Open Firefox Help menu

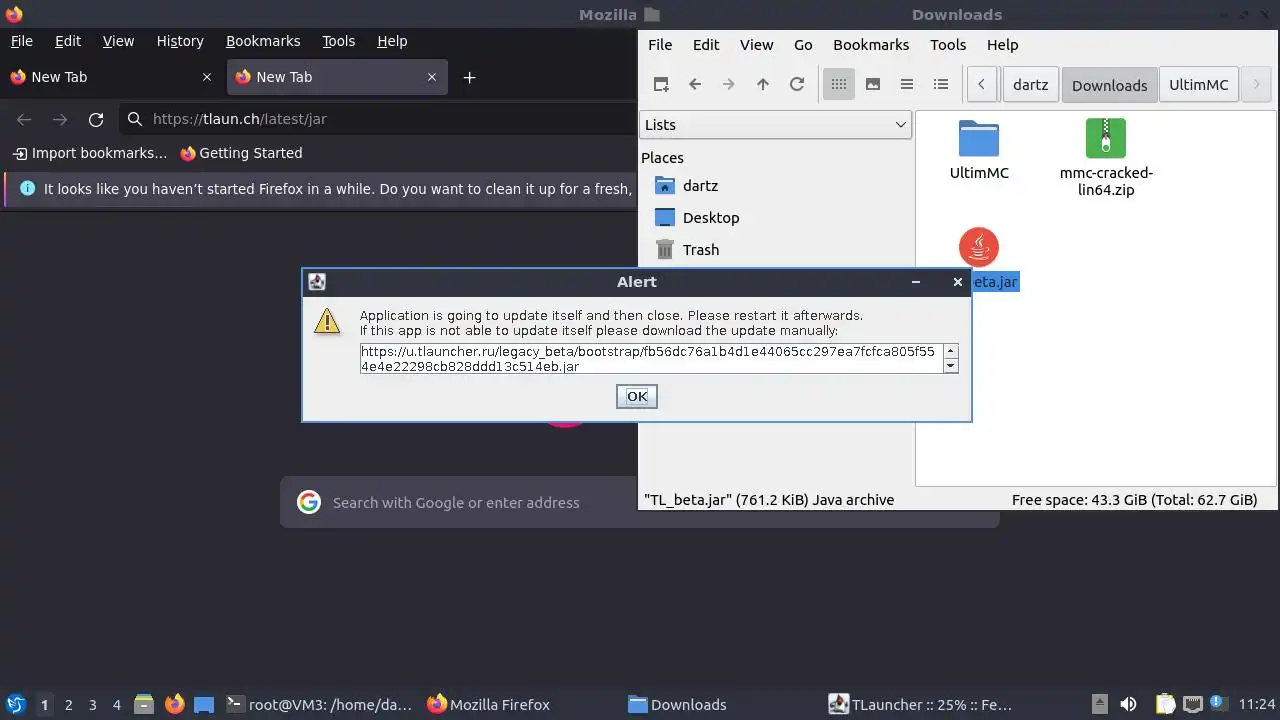pos(392,41)
